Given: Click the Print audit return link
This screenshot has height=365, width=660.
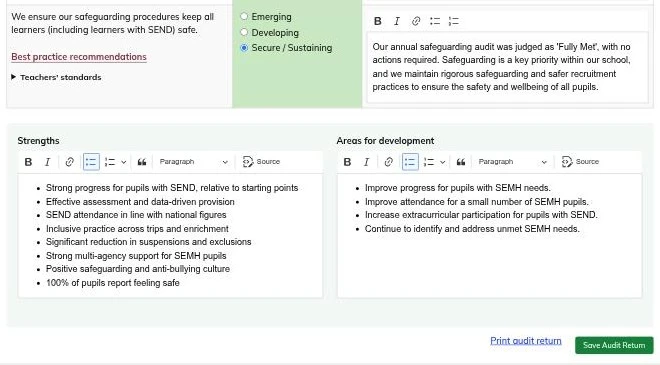Looking at the screenshot, I should click(x=526, y=341).
